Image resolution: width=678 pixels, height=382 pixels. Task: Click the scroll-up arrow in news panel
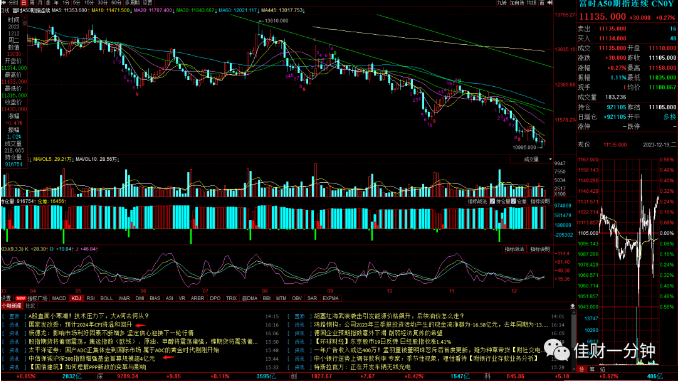572,307
